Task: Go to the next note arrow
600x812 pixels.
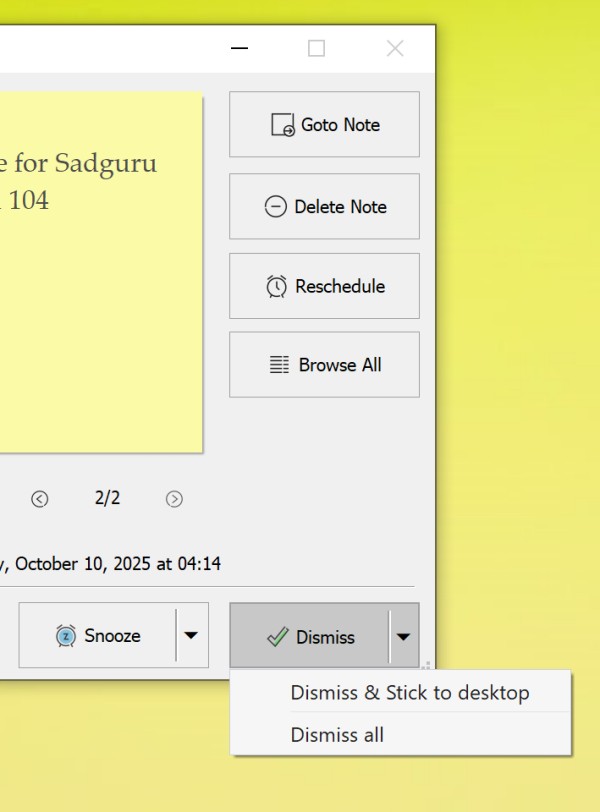Action: coord(174,499)
